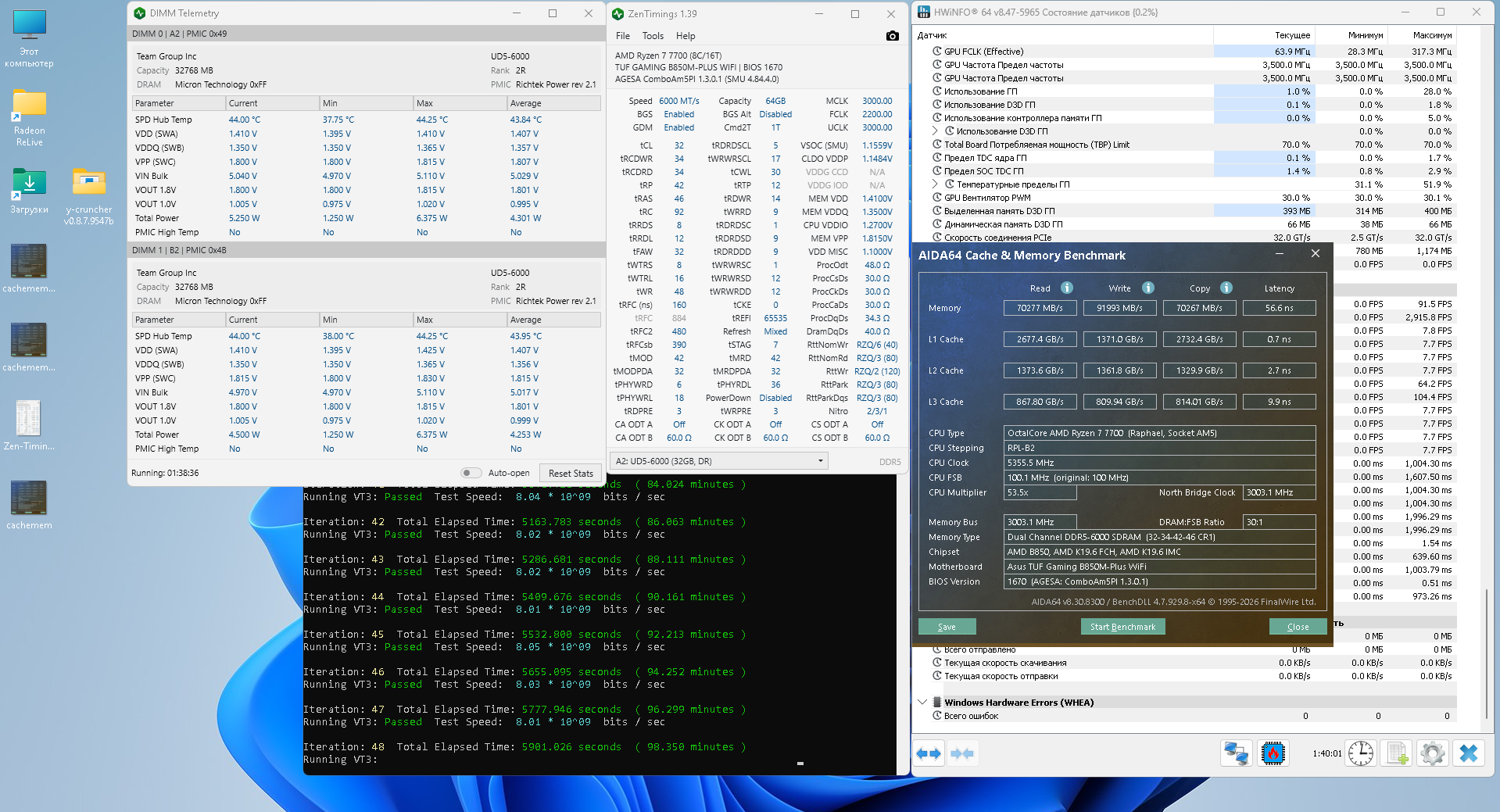Click info icon next to Write in AIDA64

1148,288
